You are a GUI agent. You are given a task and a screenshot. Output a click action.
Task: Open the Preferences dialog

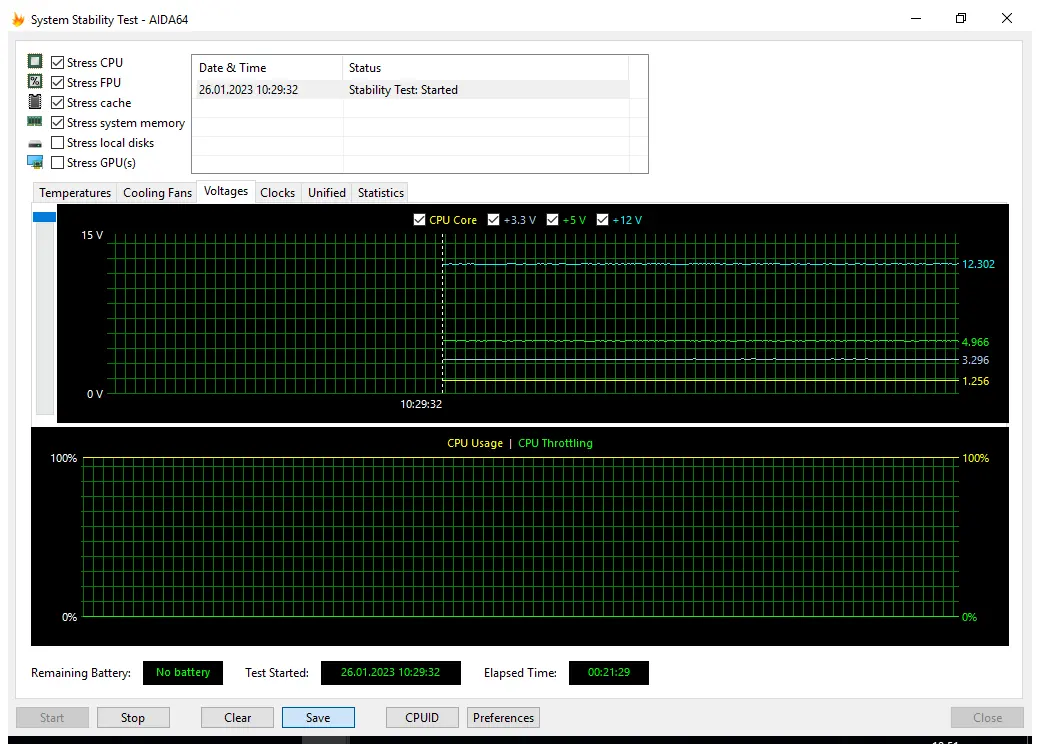click(x=503, y=717)
